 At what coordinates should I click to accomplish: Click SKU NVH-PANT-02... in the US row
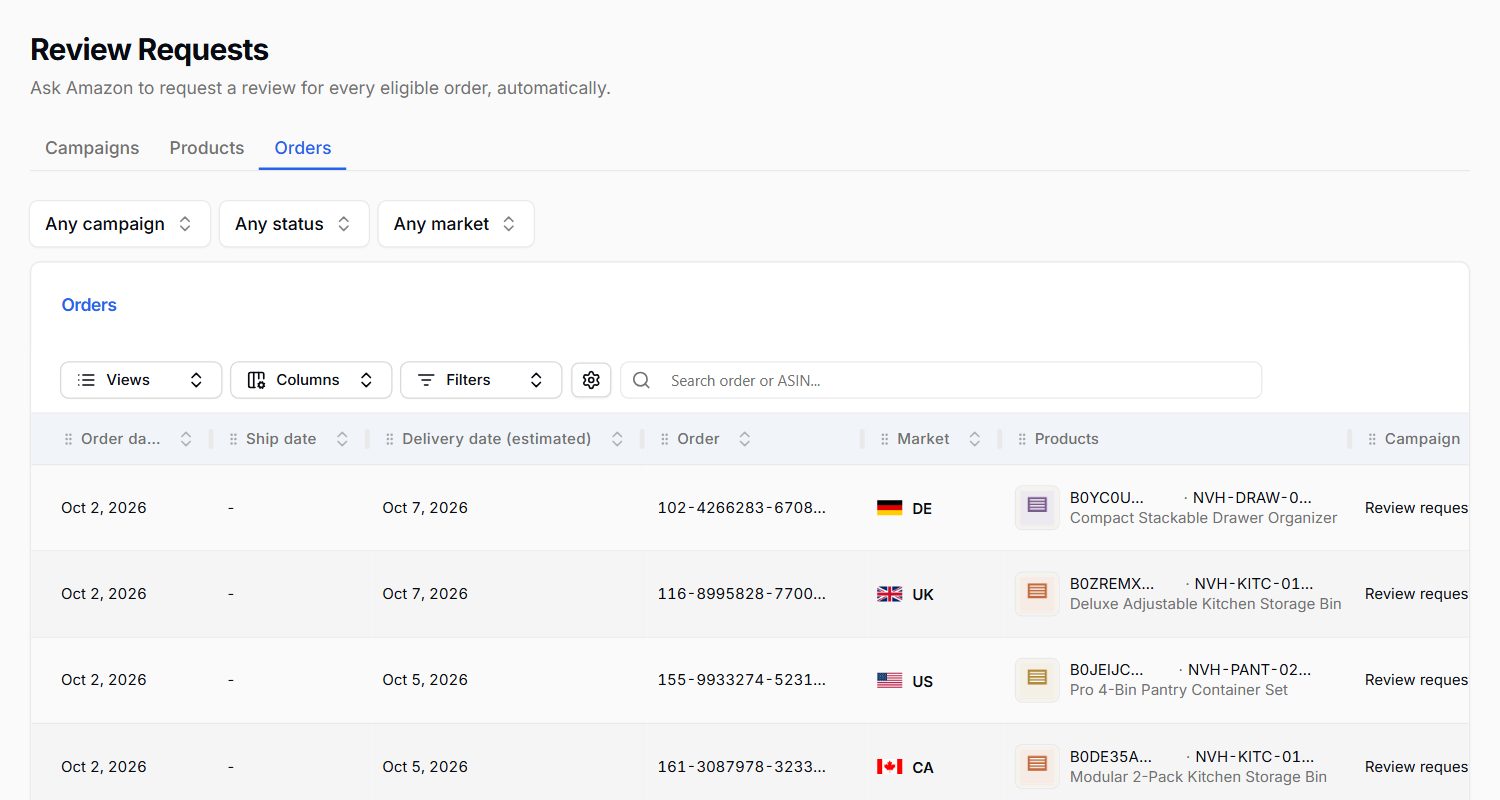pyautogui.click(x=1250, y=670)
